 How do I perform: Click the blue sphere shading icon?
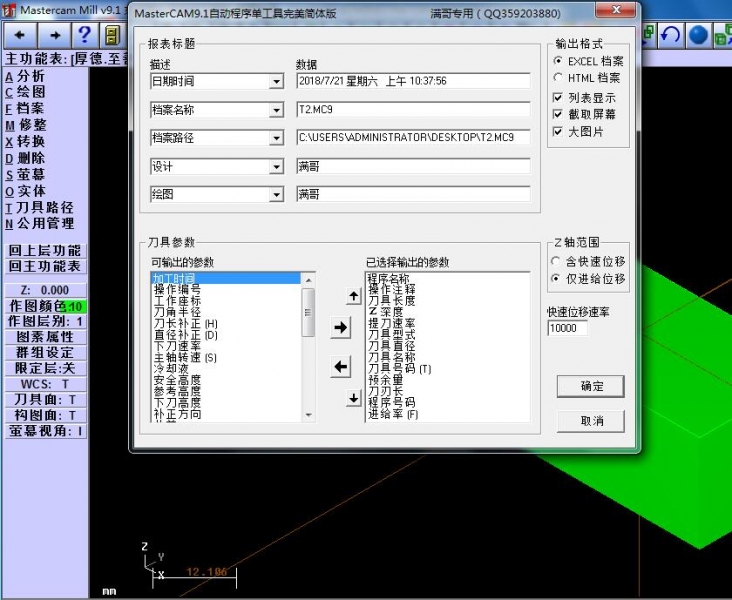tap(698, 35)
